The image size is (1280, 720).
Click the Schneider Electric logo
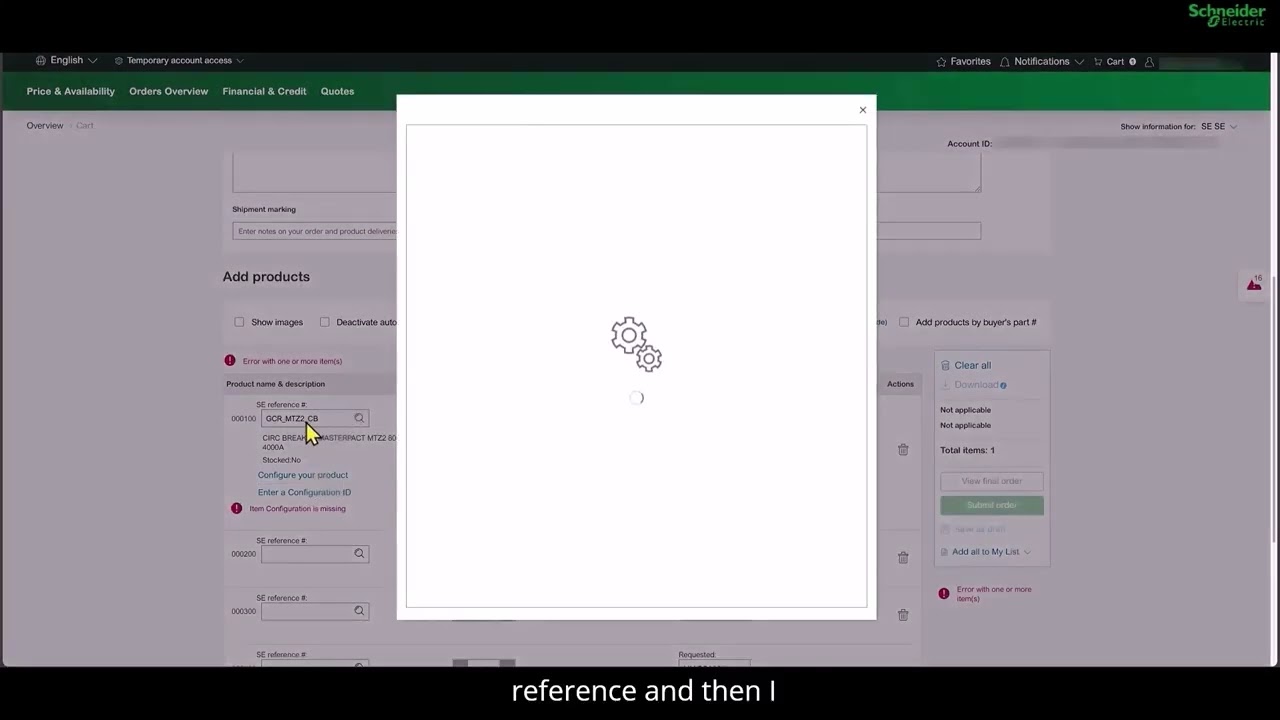[x=1227, y=14]
